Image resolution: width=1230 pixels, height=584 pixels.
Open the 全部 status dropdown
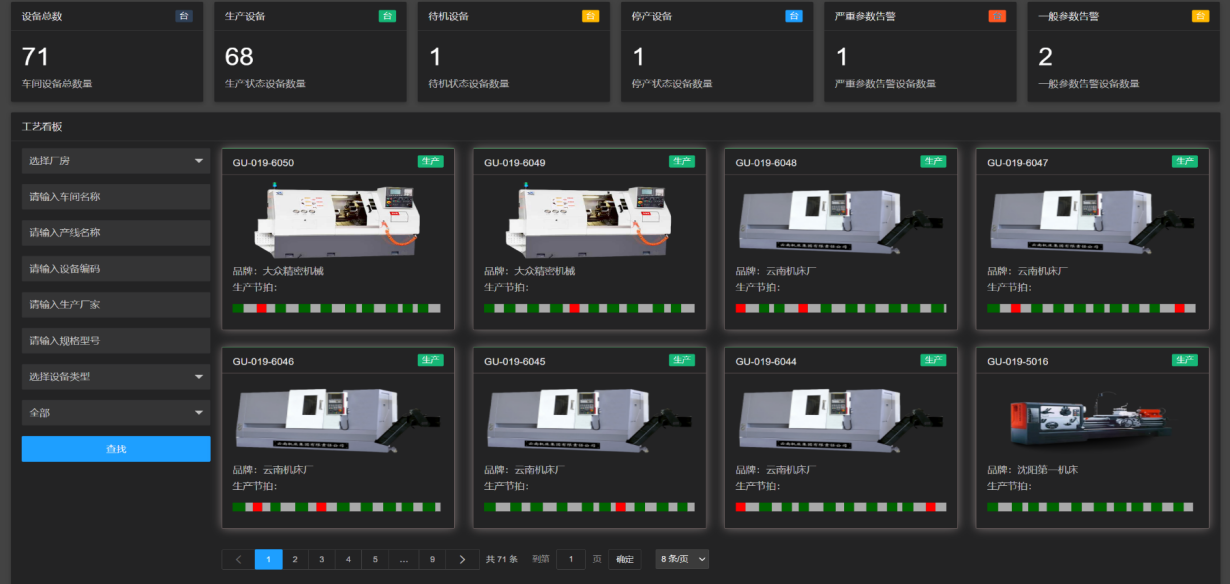click(x=116, y=412)
